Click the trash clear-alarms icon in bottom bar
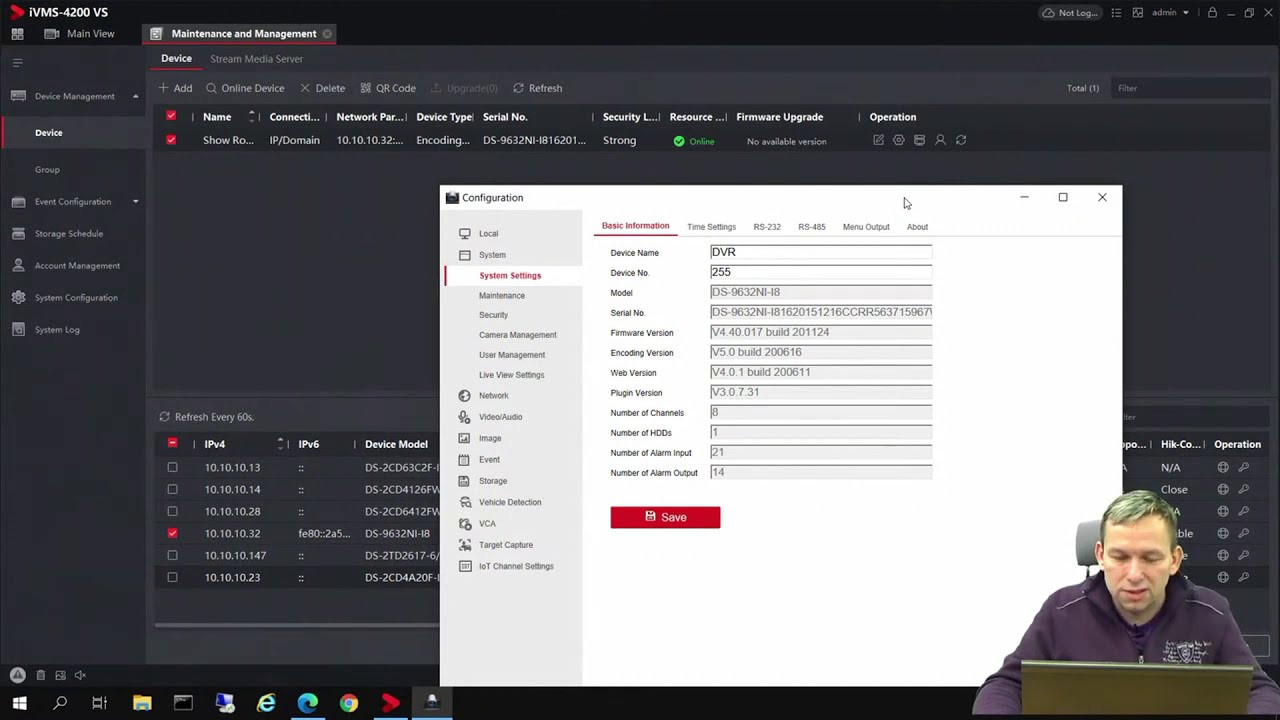This screenshot has width=1280, height=720. click(40, 675)
